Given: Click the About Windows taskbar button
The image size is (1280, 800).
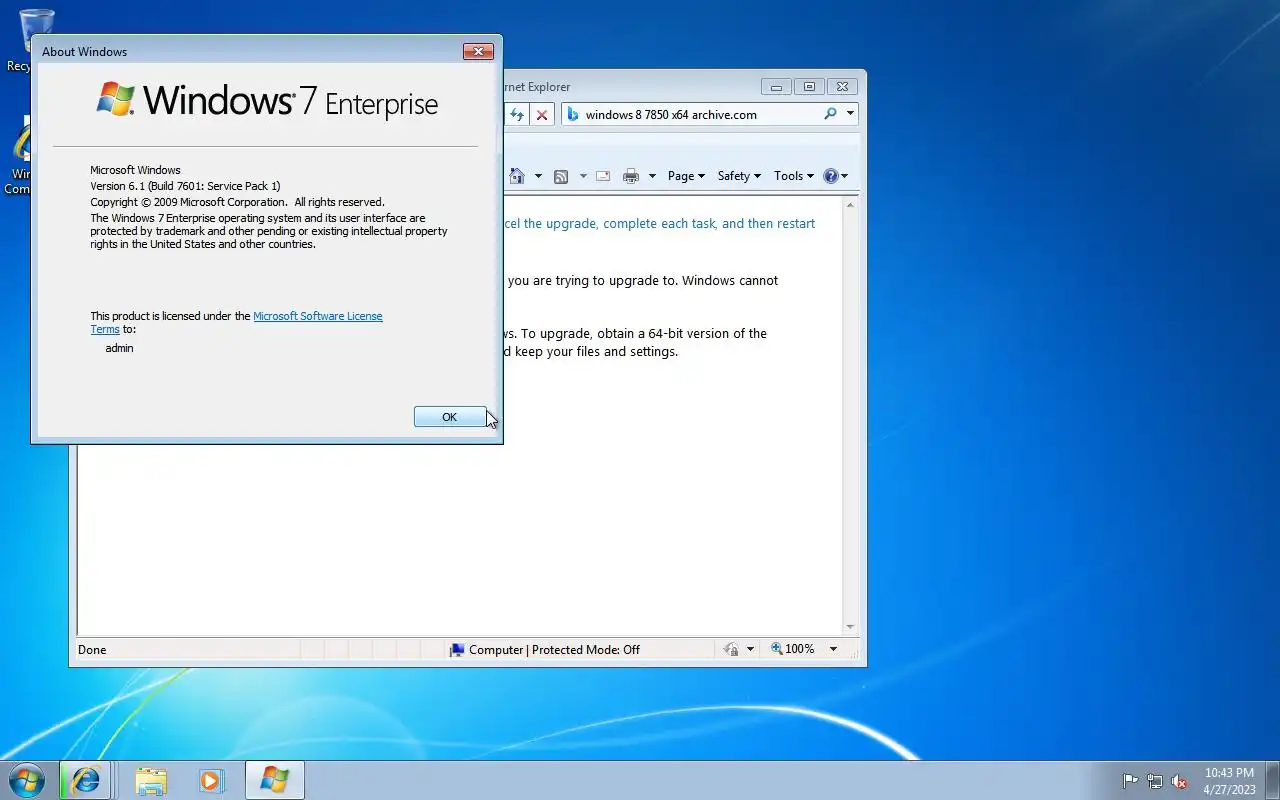Looking at the screenshot, I should [x=274, y=780].
